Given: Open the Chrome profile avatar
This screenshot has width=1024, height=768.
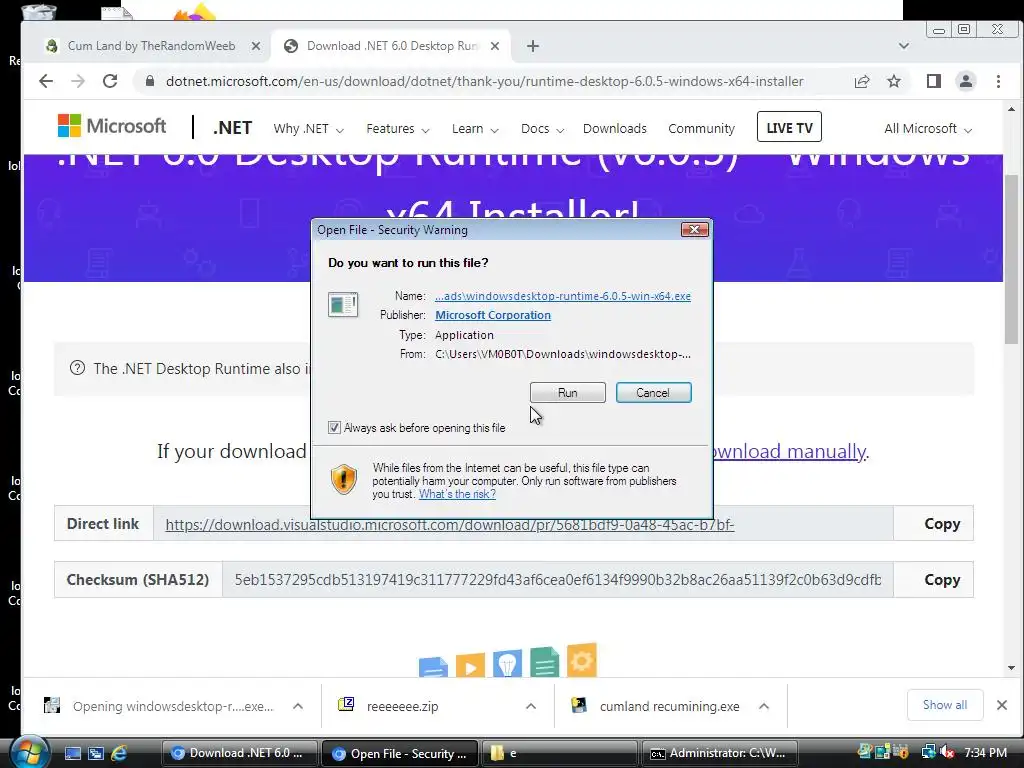Looking at the screenshot, I should point(966,81).
